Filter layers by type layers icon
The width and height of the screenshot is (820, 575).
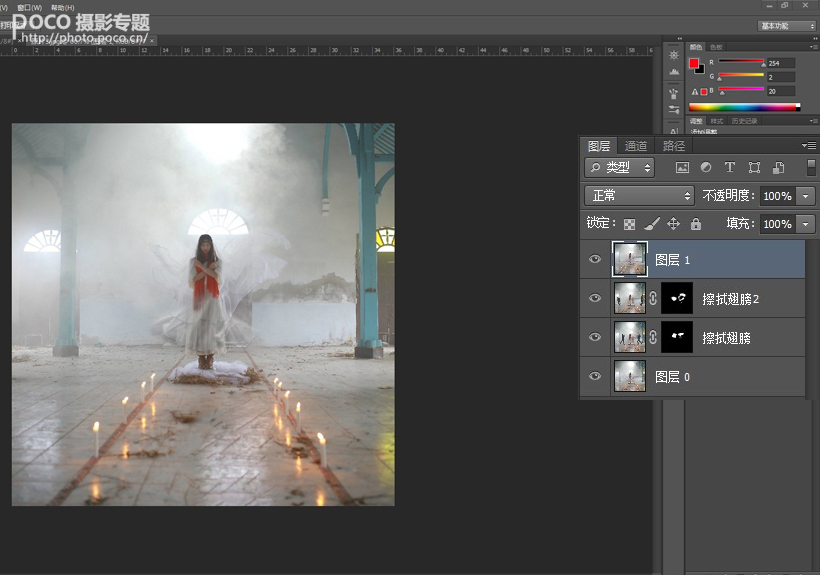(730, 167)
